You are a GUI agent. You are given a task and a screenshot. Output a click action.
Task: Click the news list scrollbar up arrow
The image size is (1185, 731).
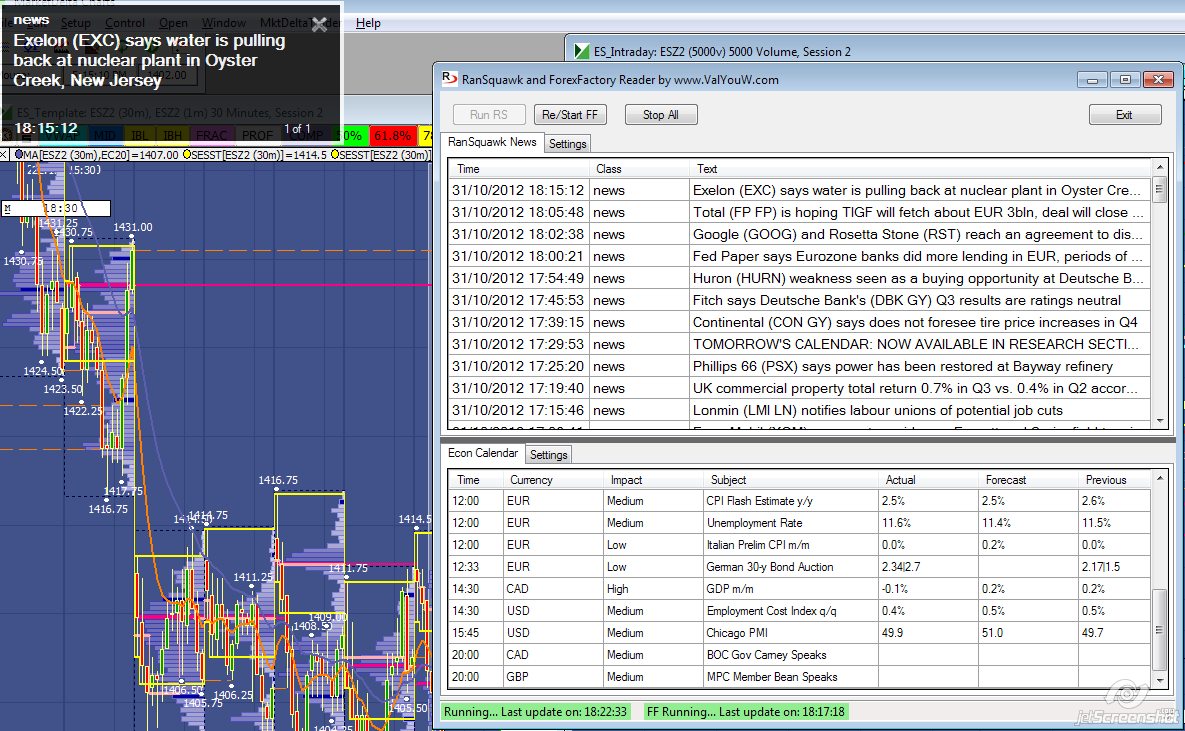coord(1159,167)
